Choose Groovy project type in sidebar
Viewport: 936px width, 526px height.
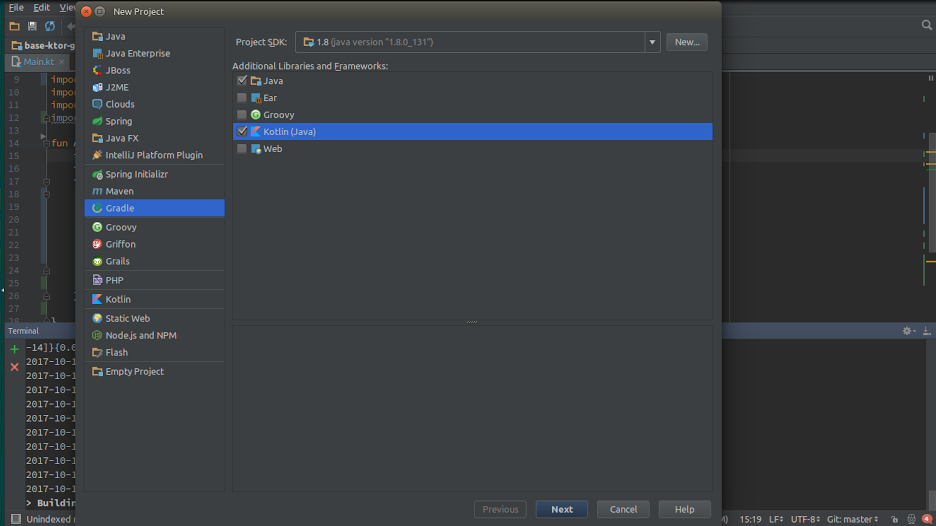[x=155, y=227]
